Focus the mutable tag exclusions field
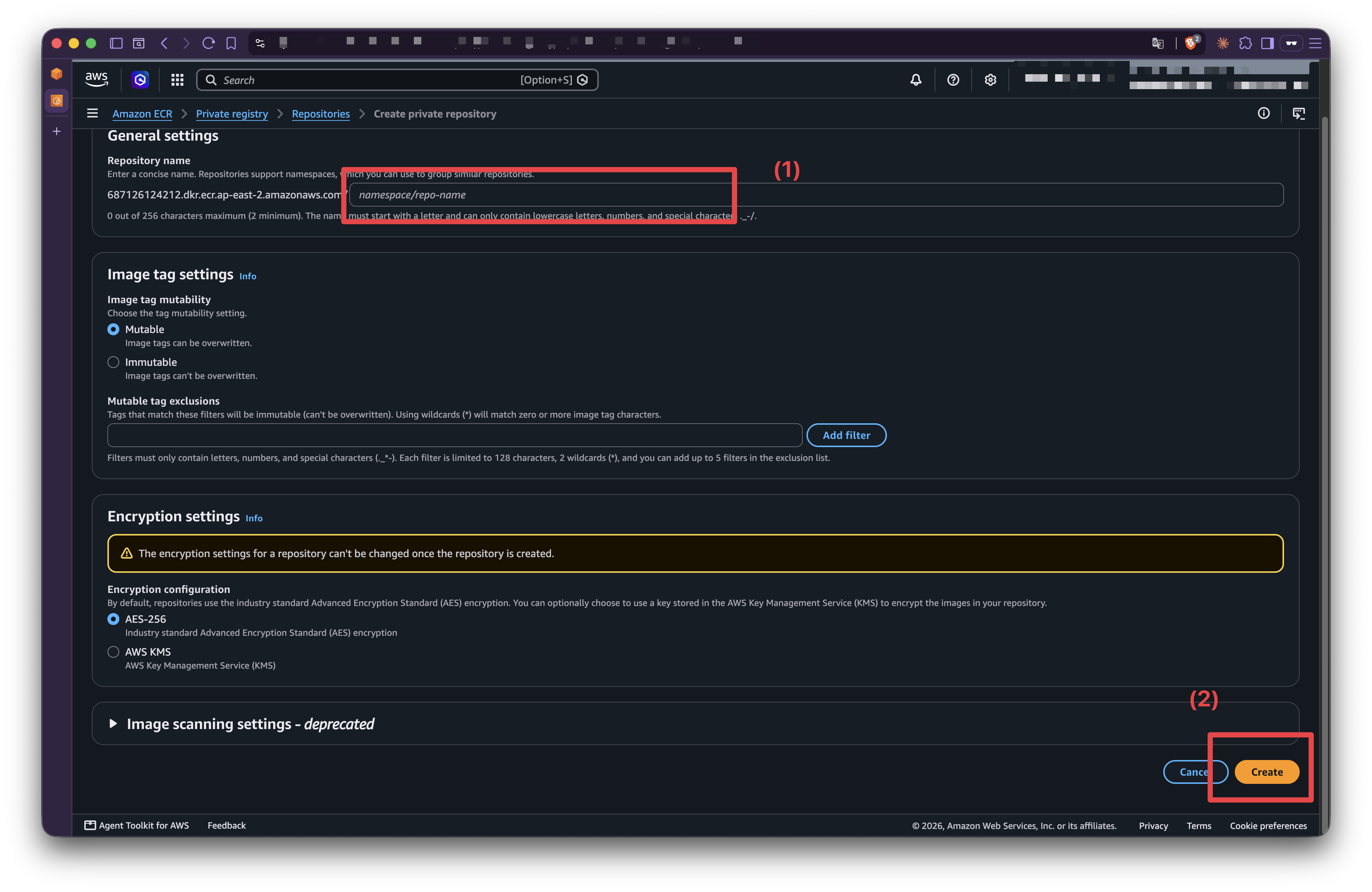This screenshot has width=1372, height=892. coord(455,435)
